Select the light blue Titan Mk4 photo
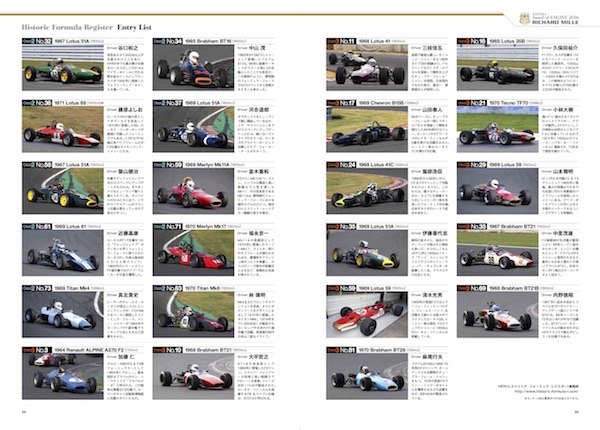 point(63,314)
